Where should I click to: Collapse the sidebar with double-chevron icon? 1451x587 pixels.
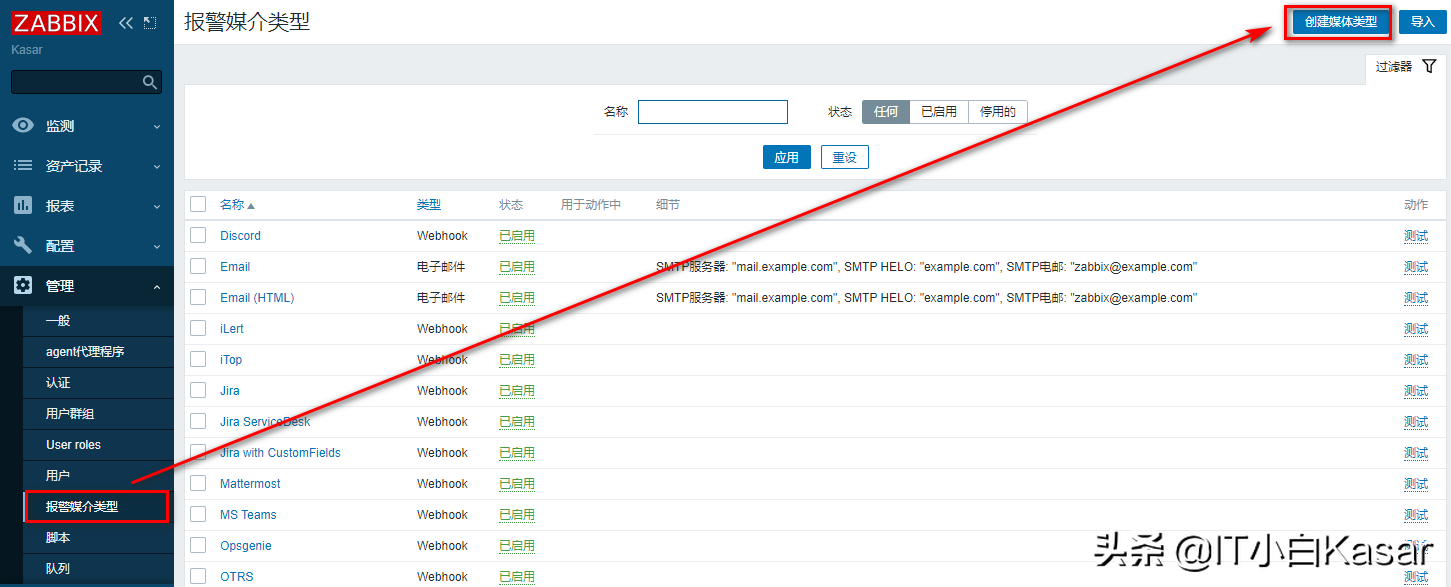coord(125,22)
